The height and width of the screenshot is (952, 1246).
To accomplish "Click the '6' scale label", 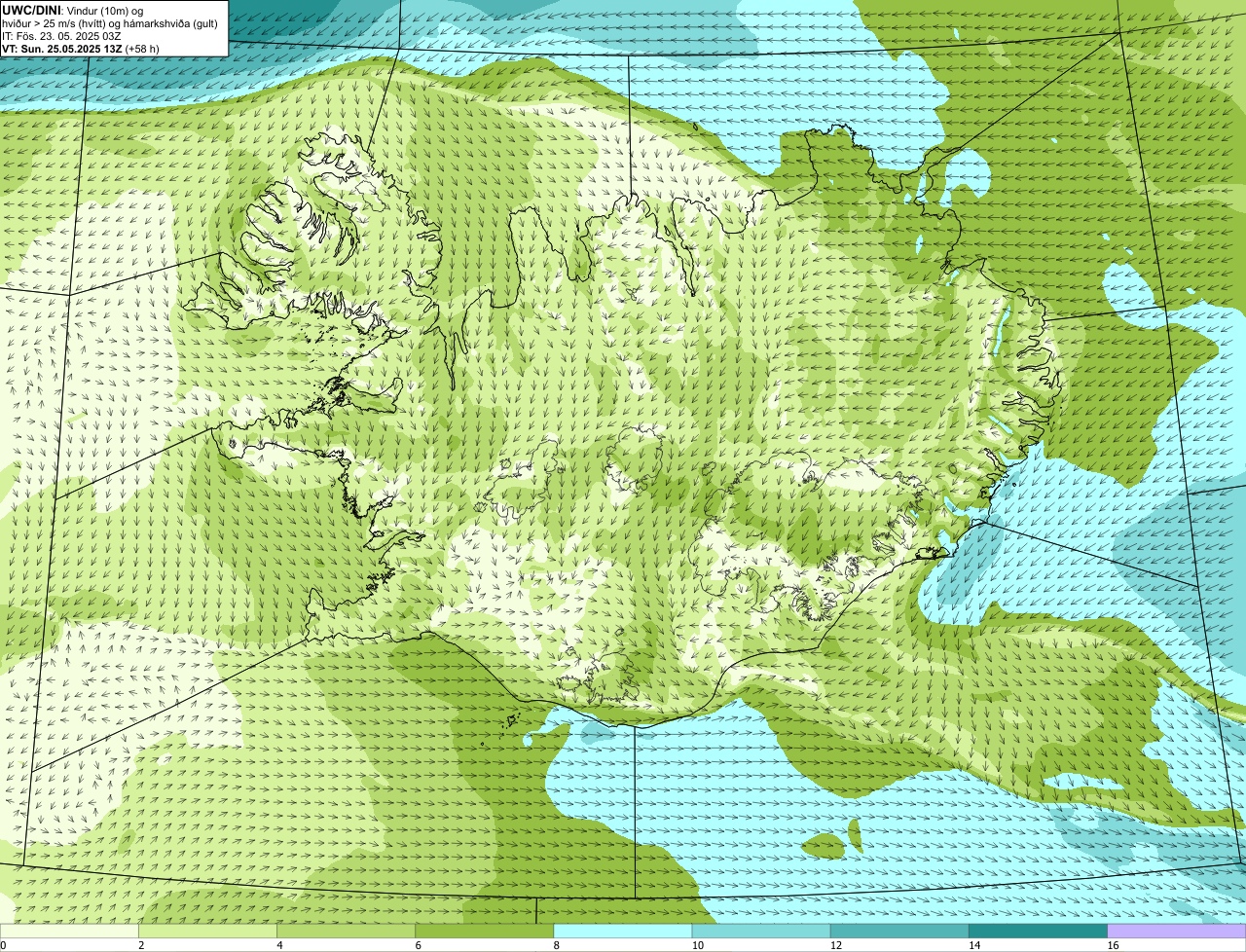I will pyautogui.click(x=418, y=945).
